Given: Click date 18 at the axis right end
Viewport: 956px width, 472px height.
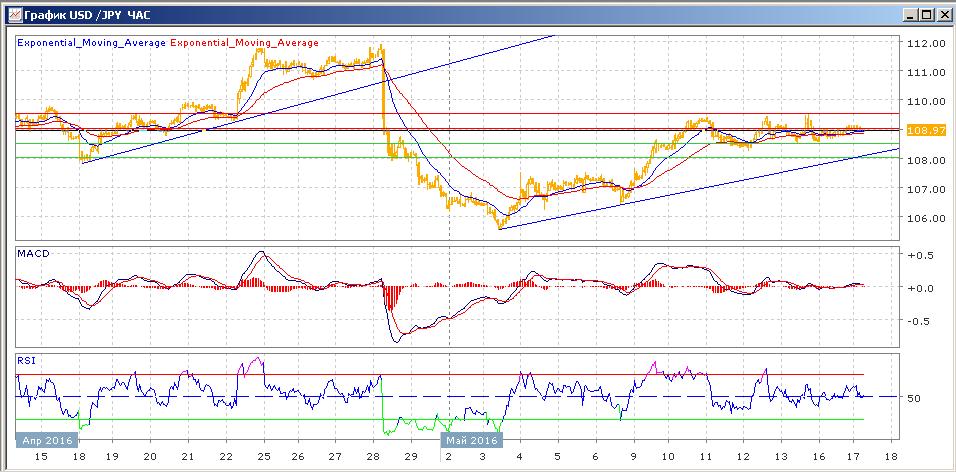Looking at the screenshot, I should (x=890, y=455).
